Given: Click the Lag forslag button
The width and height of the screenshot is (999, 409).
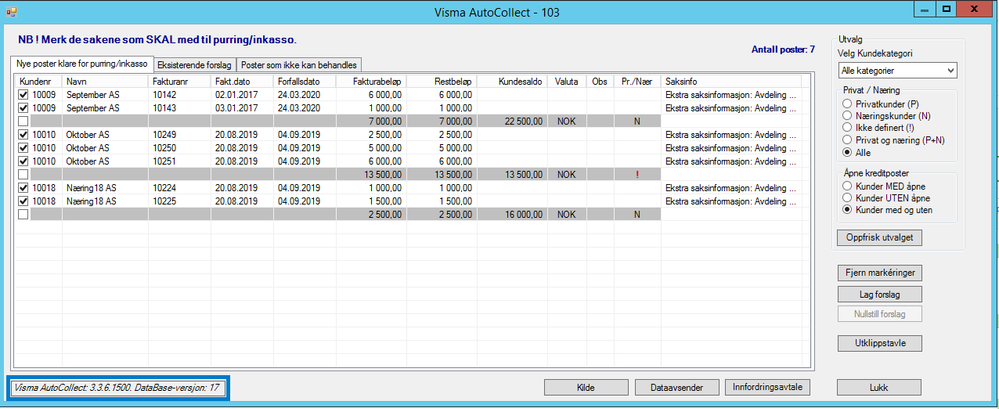Looking at the screenshot, I should (879, 294).
